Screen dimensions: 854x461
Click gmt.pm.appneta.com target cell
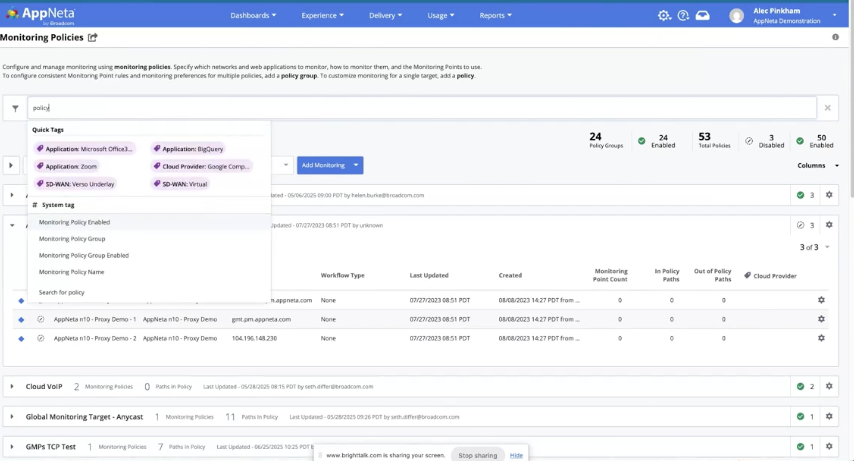(x=261, y=319)
